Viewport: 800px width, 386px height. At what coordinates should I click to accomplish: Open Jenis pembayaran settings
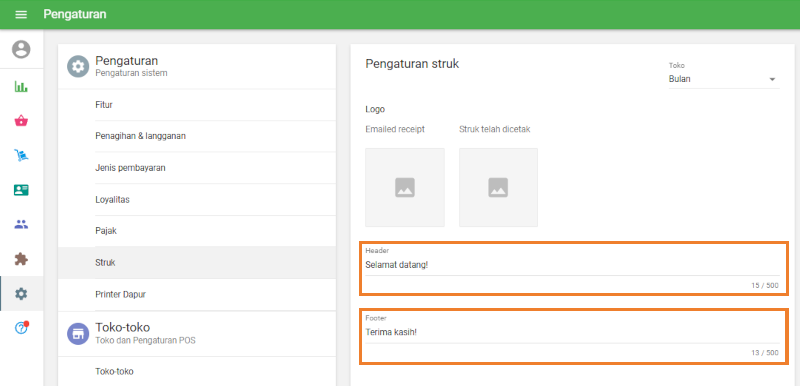click(197, 168)
